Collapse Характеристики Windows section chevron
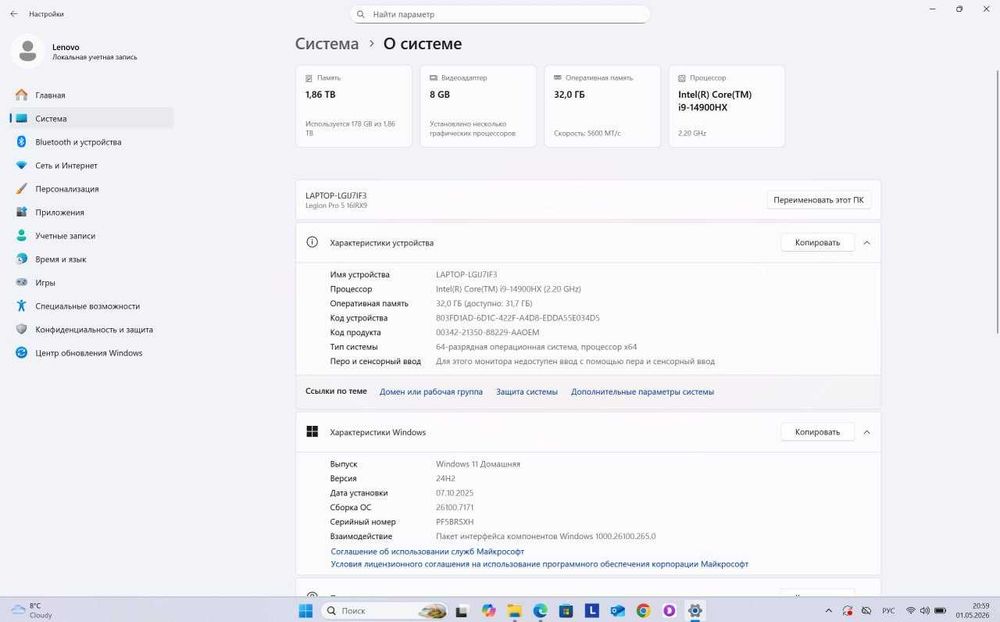This screenshot has width=1000, height=622. 867,432
